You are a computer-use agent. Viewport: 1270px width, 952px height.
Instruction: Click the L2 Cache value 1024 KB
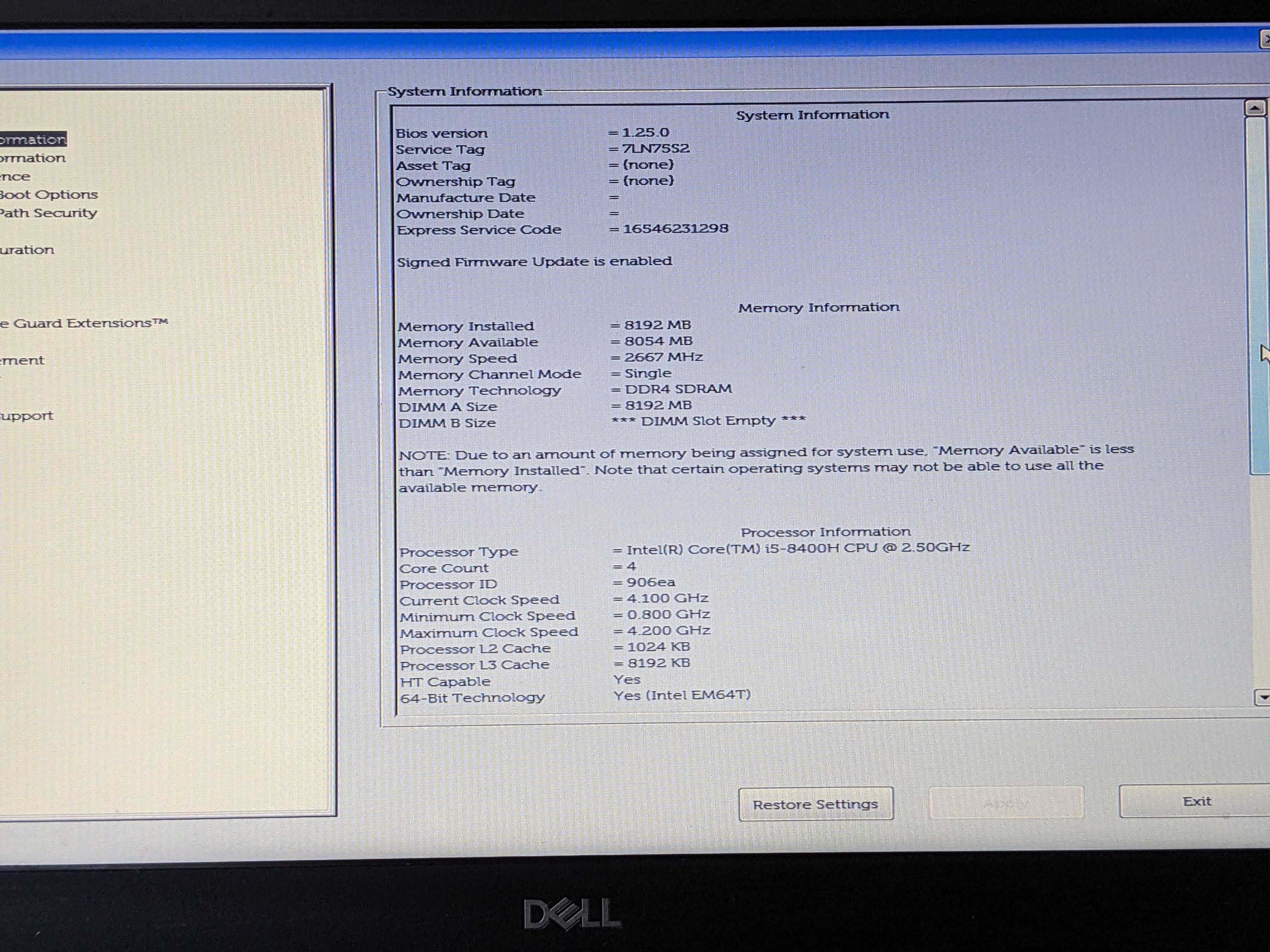coord(659,647)
